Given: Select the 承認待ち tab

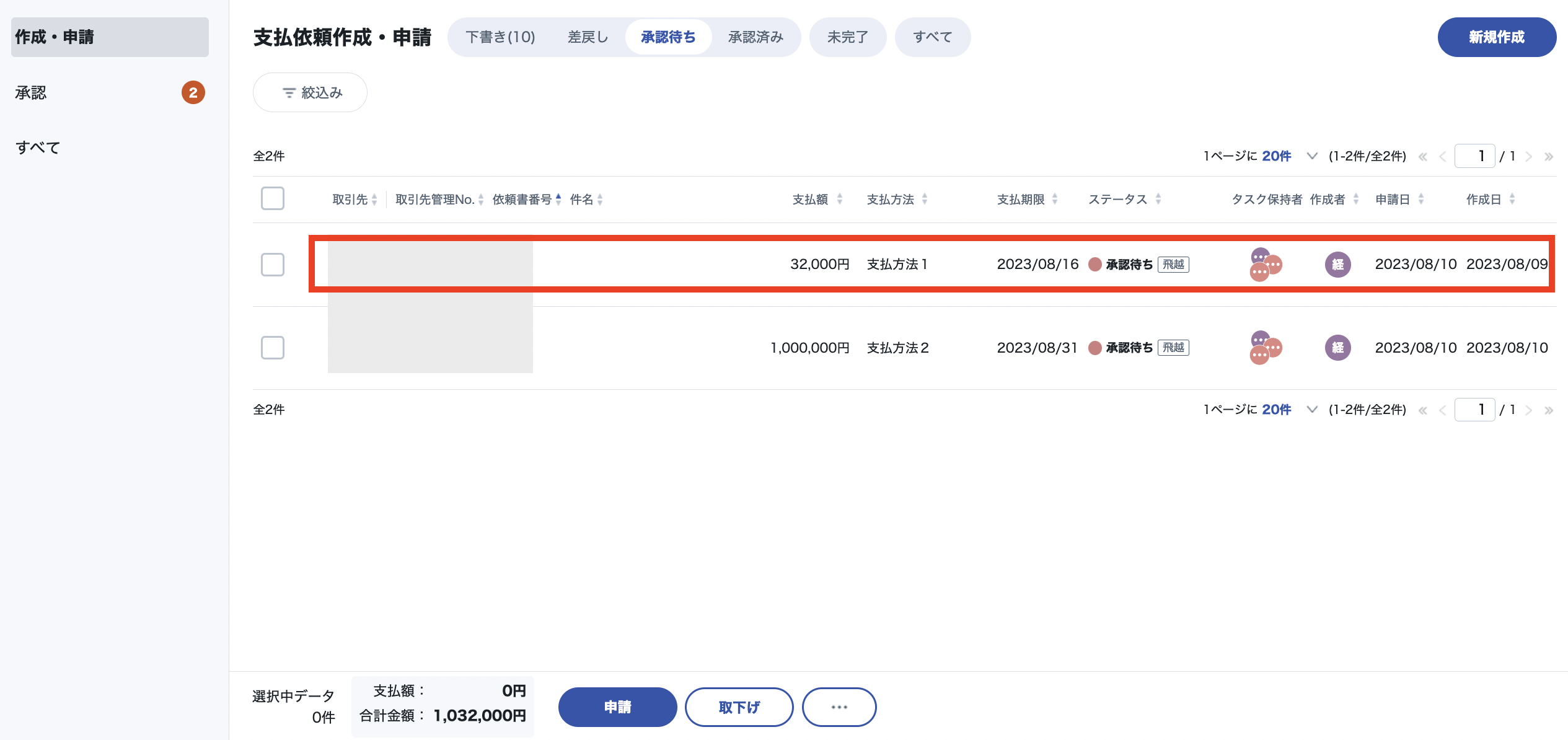Looking at the screenshot, I should pos(668,37).
